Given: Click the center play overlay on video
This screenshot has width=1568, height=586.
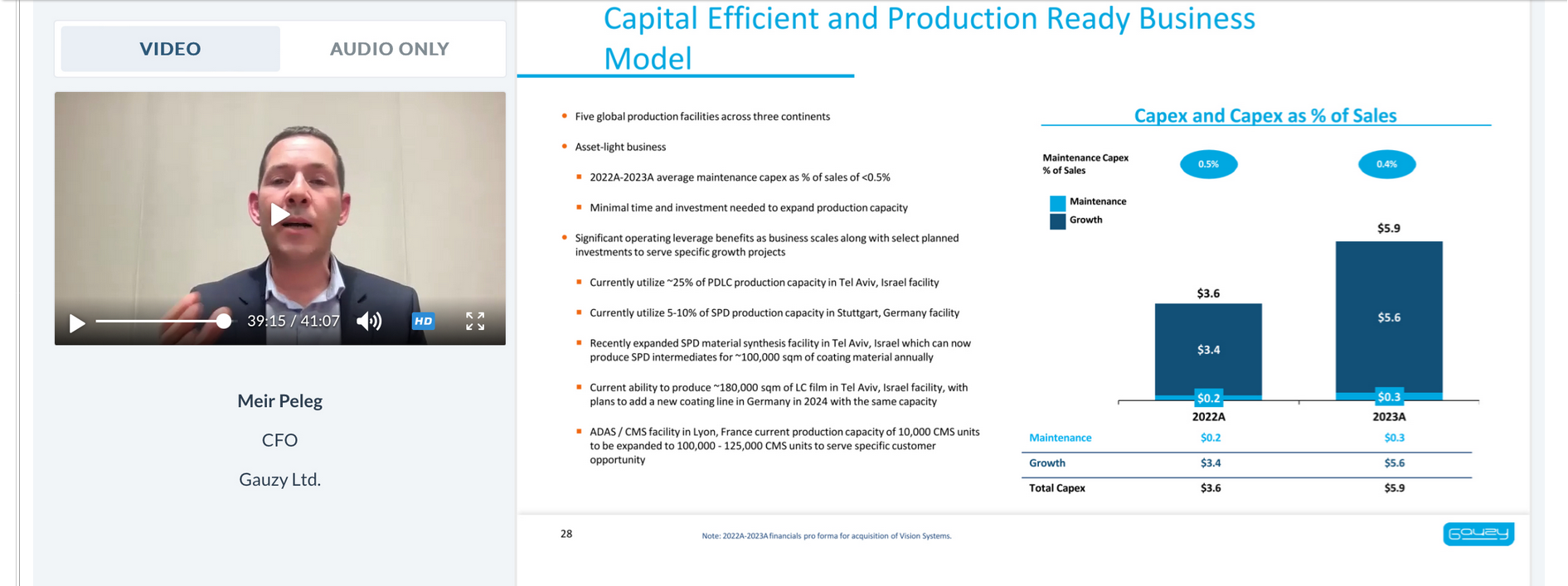Looking at the screenshot, I should (279, 215).
